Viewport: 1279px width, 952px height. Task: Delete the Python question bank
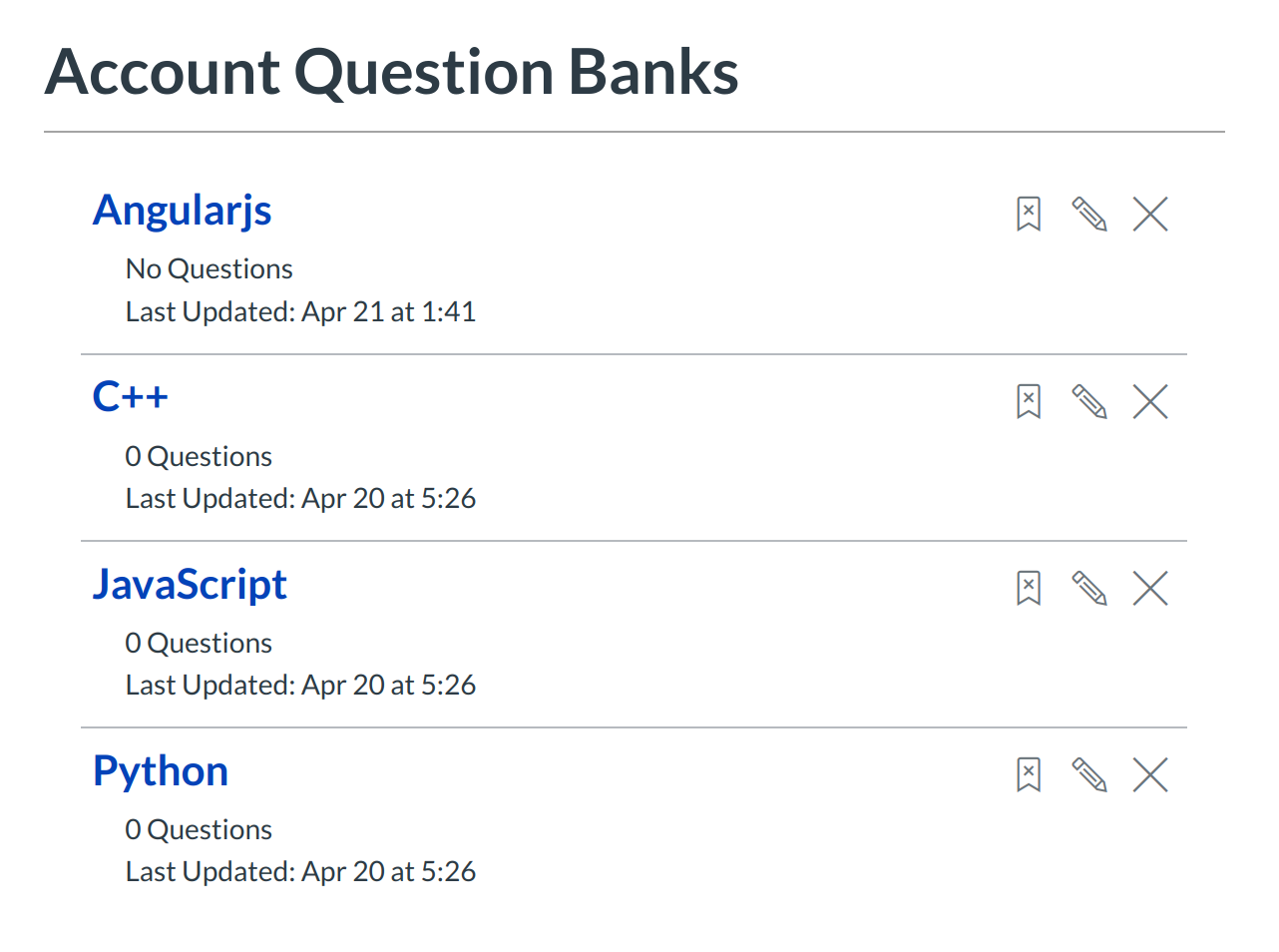[x=1150, y=774]
